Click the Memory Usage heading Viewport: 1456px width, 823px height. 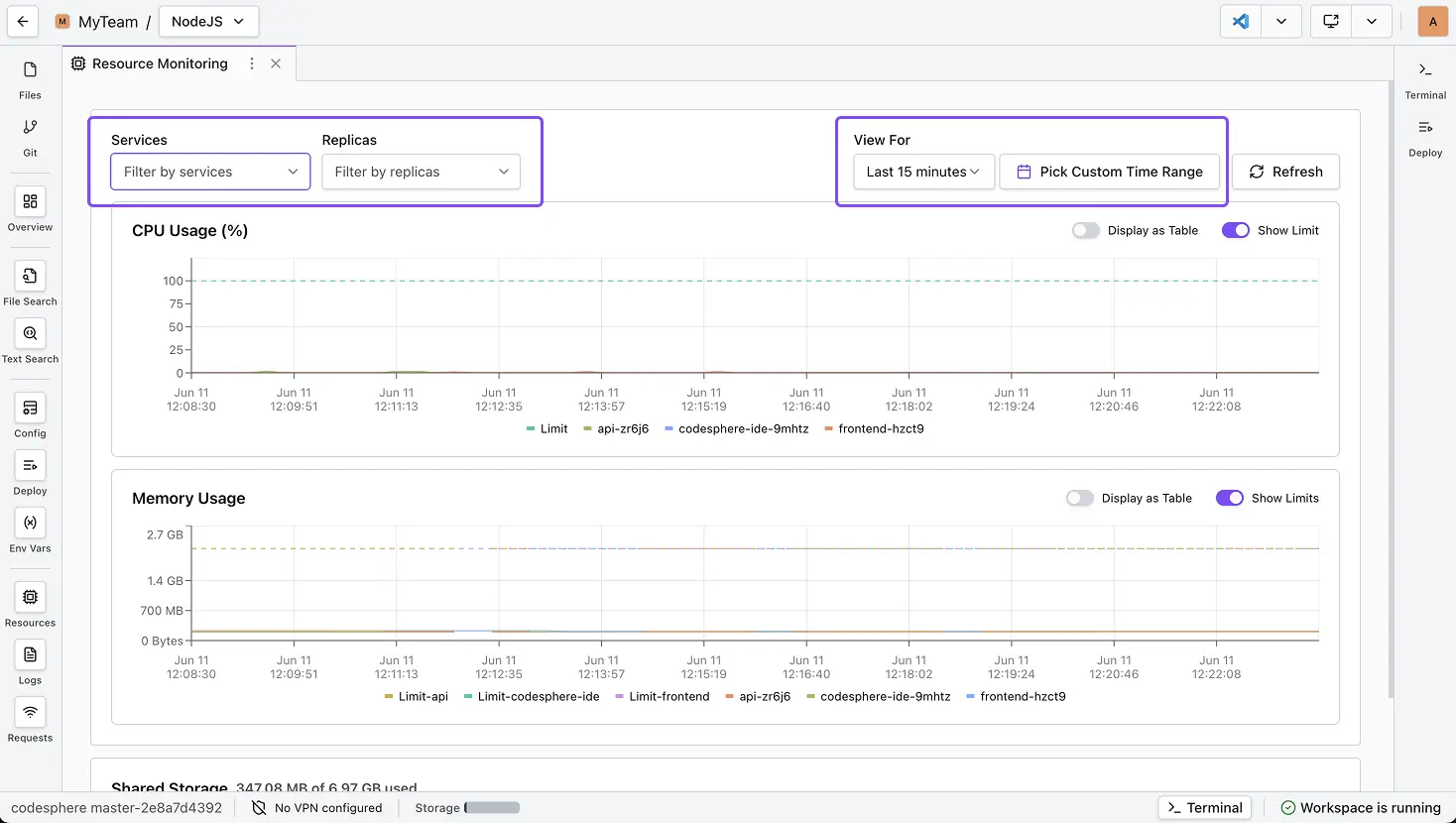coord(188,498)
